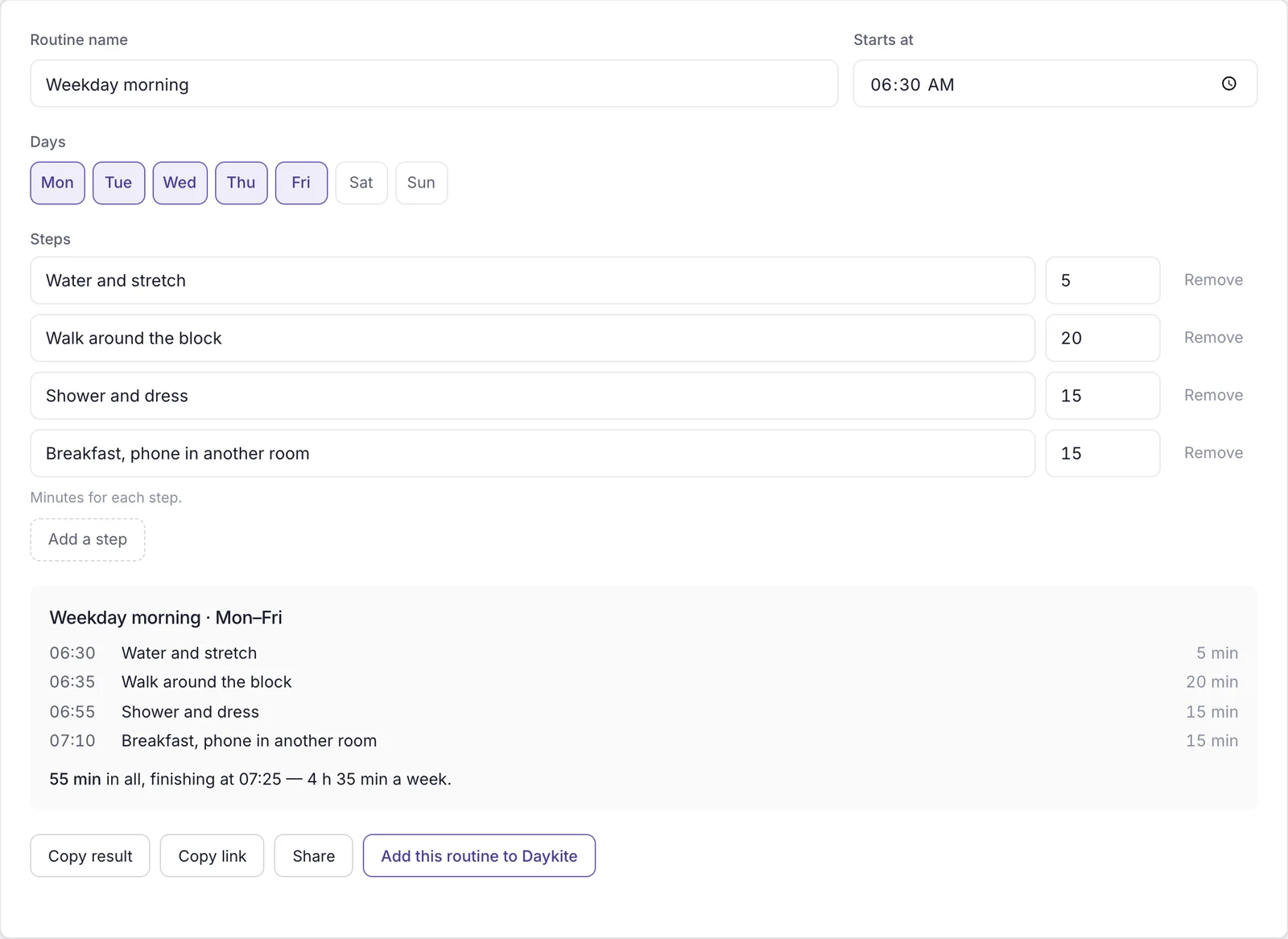The image size is (1288, 939).
Task: Click Add a step button
Action: click(88, 540)
